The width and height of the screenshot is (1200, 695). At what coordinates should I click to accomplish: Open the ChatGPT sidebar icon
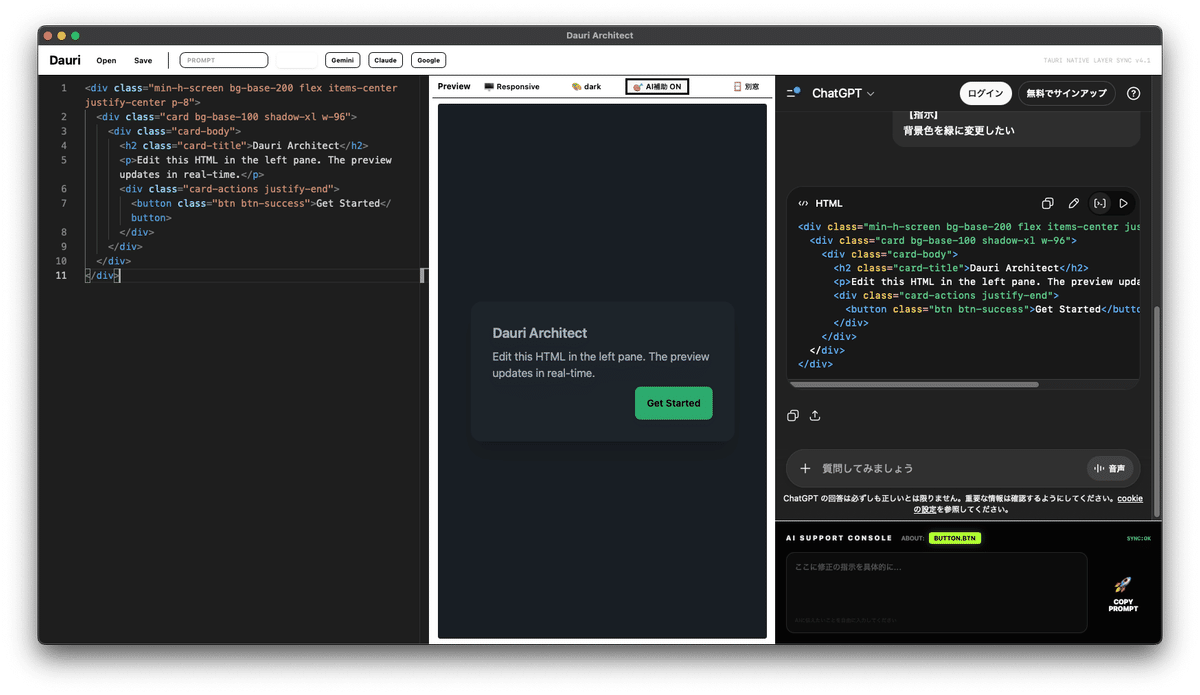[793, 93]
